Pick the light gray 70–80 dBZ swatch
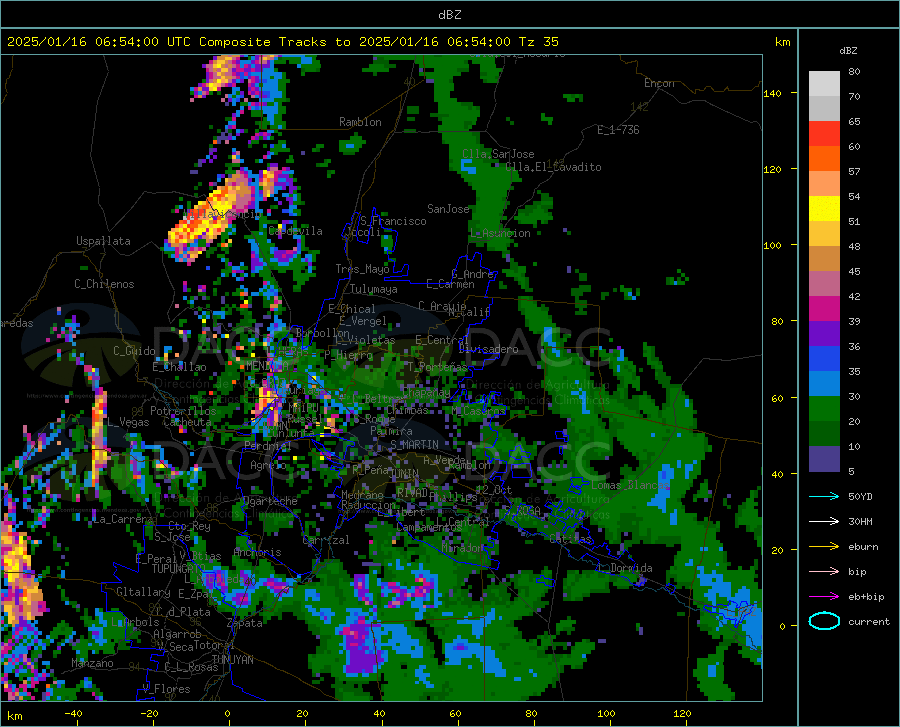Screen dimensions: 900x727 [x=824, y=84]
